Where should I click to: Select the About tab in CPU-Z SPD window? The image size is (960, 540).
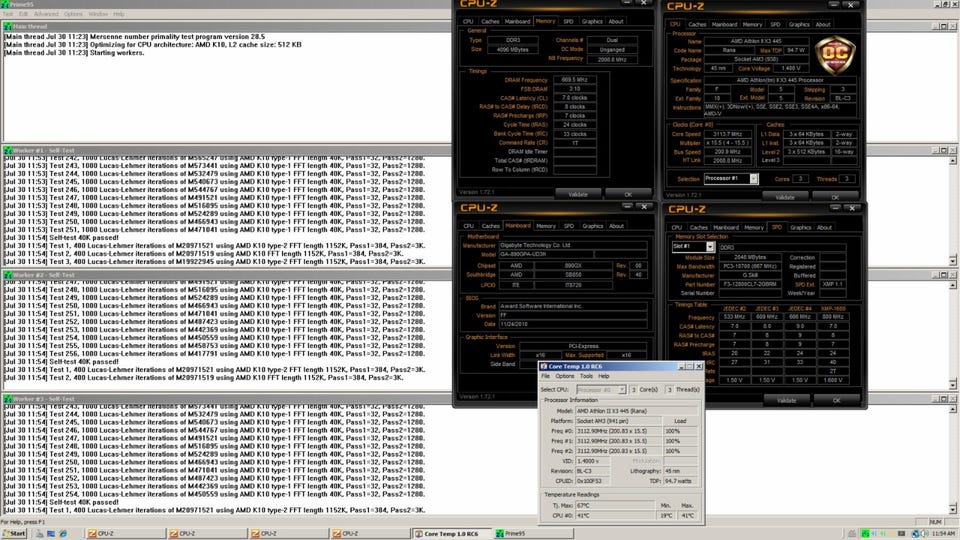click(825, 227)
